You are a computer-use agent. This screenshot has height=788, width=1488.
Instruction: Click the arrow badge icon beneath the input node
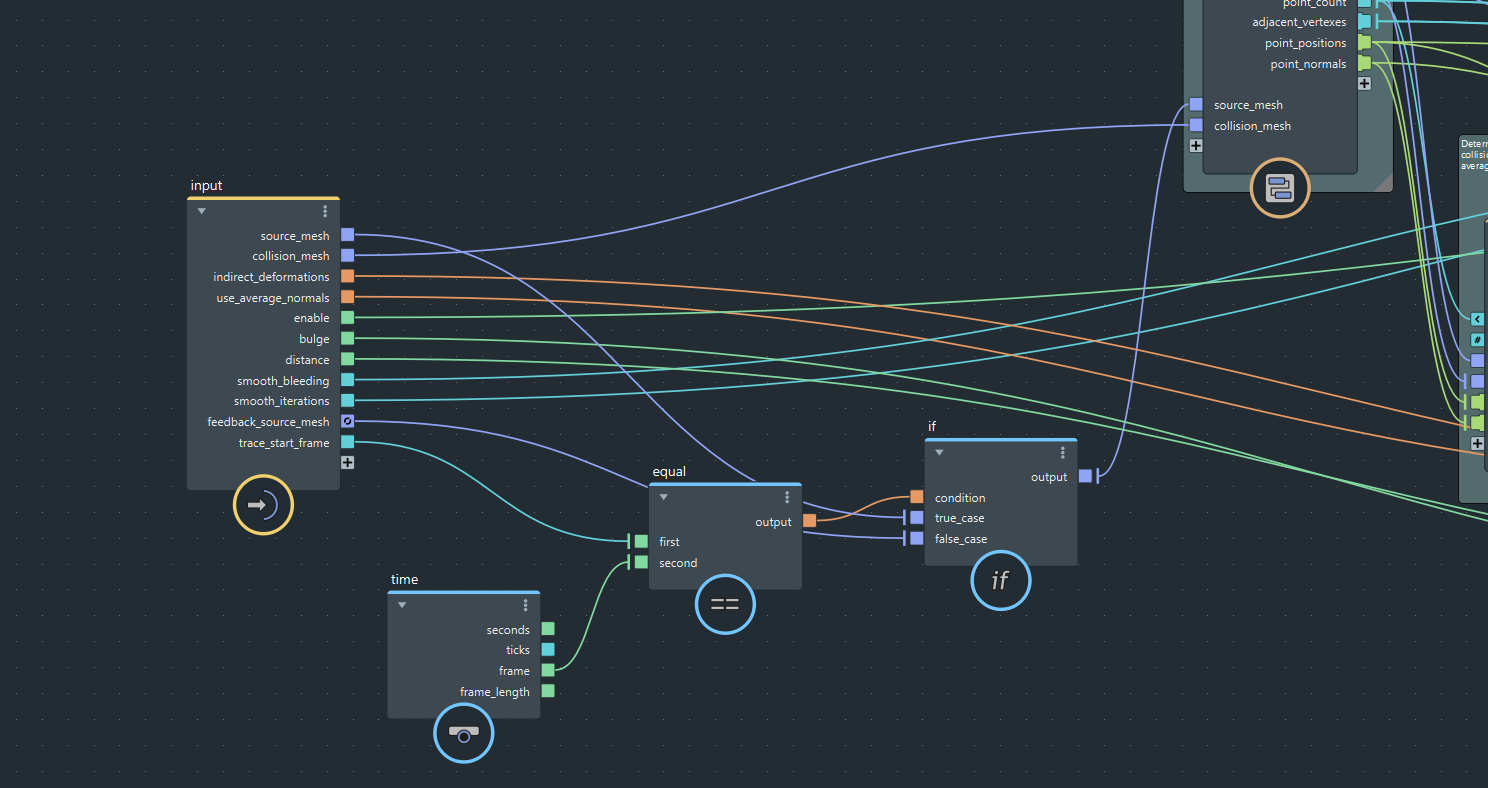click(x=263, y=505)
